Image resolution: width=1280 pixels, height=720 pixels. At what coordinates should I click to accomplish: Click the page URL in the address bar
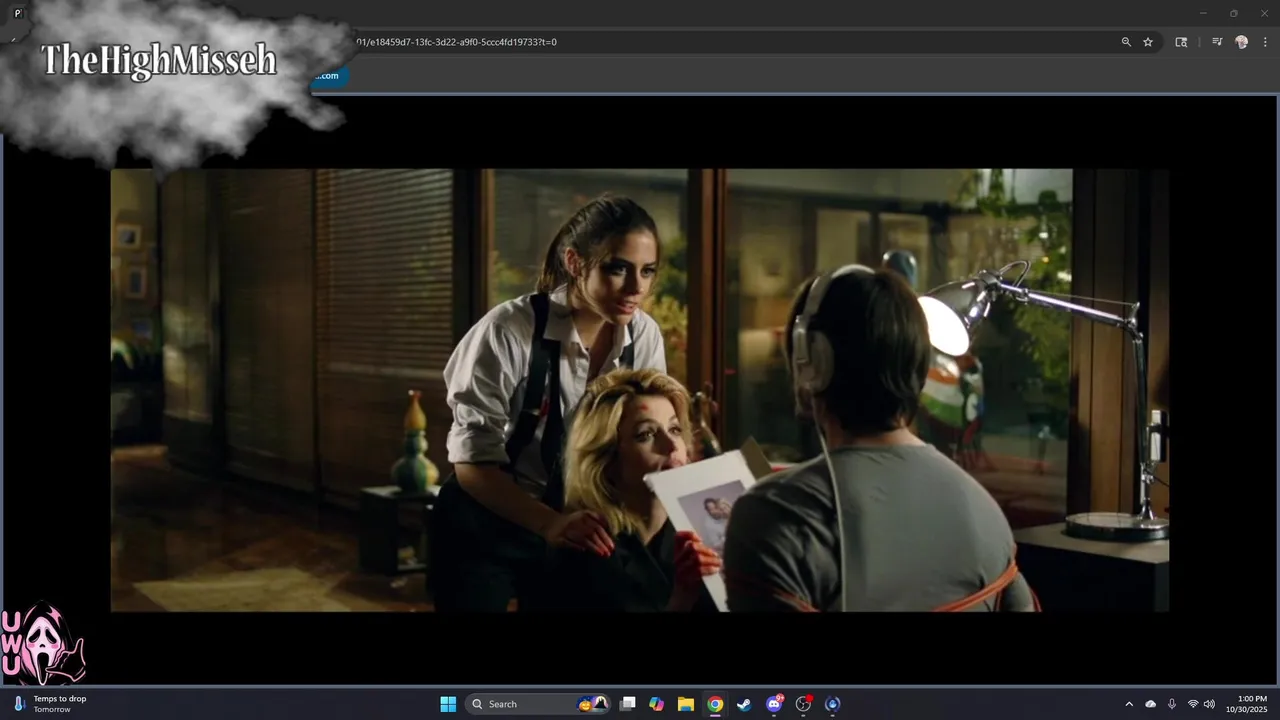pos(456,42)
